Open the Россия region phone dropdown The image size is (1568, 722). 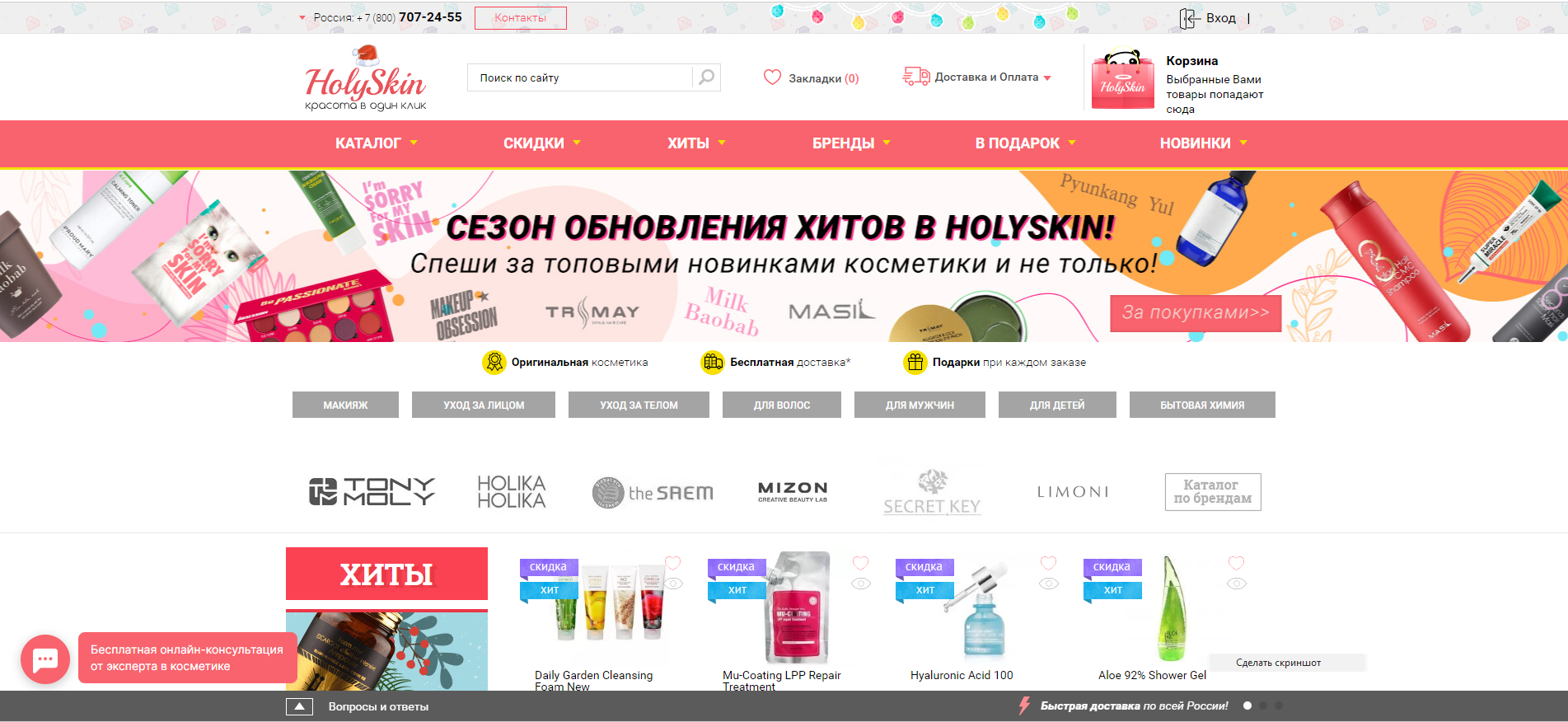302,17
